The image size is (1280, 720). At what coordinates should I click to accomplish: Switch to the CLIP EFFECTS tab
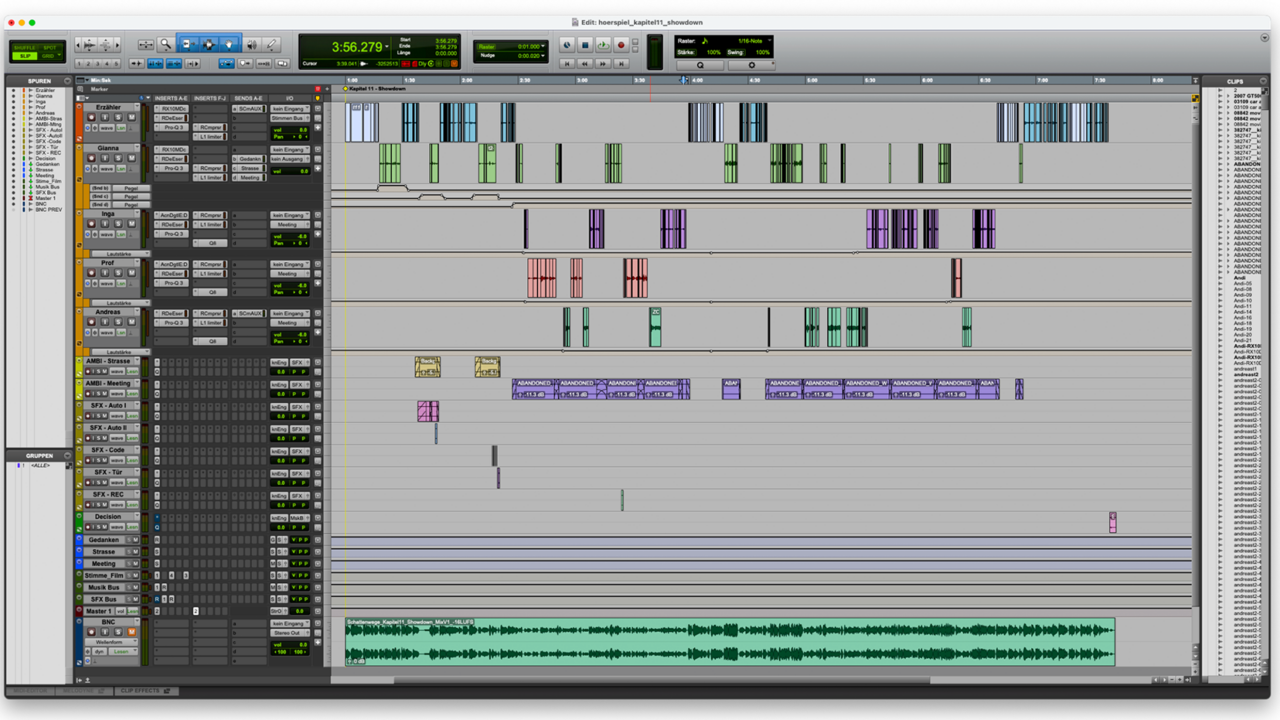[x=147, y=691]
